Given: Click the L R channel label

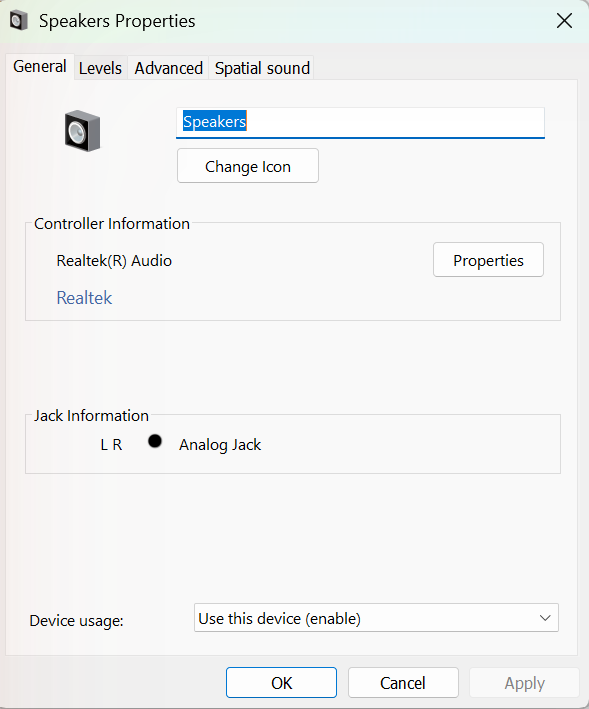Looking at the screenshot, I should click(x=111, y=445).
